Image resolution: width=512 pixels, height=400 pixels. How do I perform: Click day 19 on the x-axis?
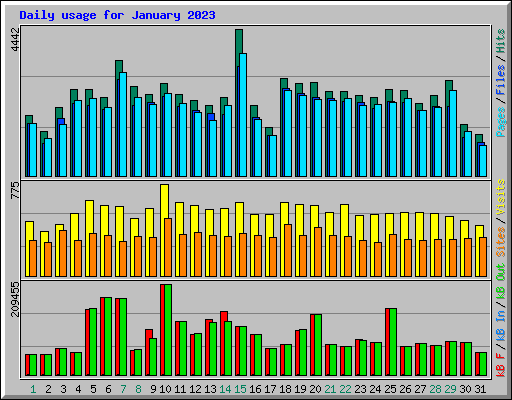coord(300,389)
